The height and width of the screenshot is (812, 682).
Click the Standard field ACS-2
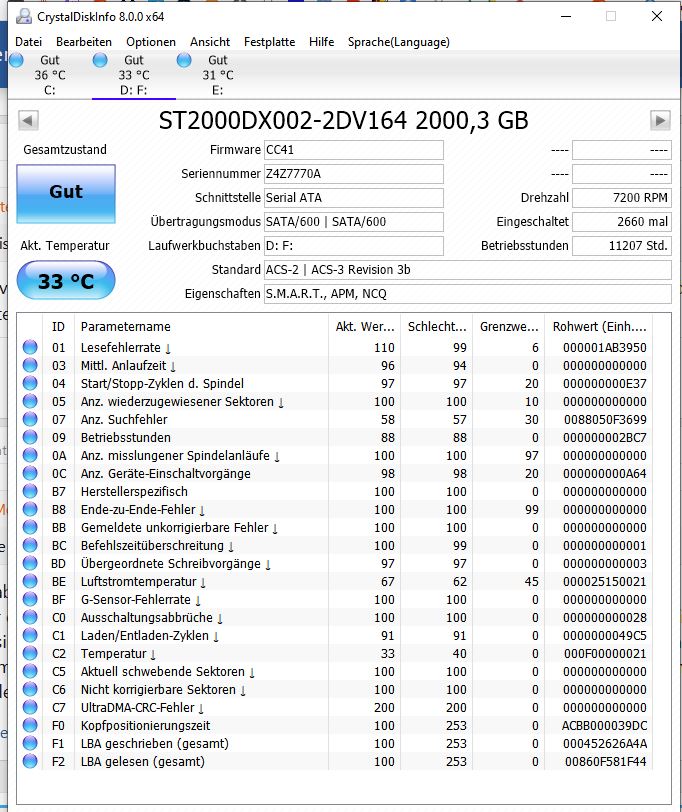point(468,270)
